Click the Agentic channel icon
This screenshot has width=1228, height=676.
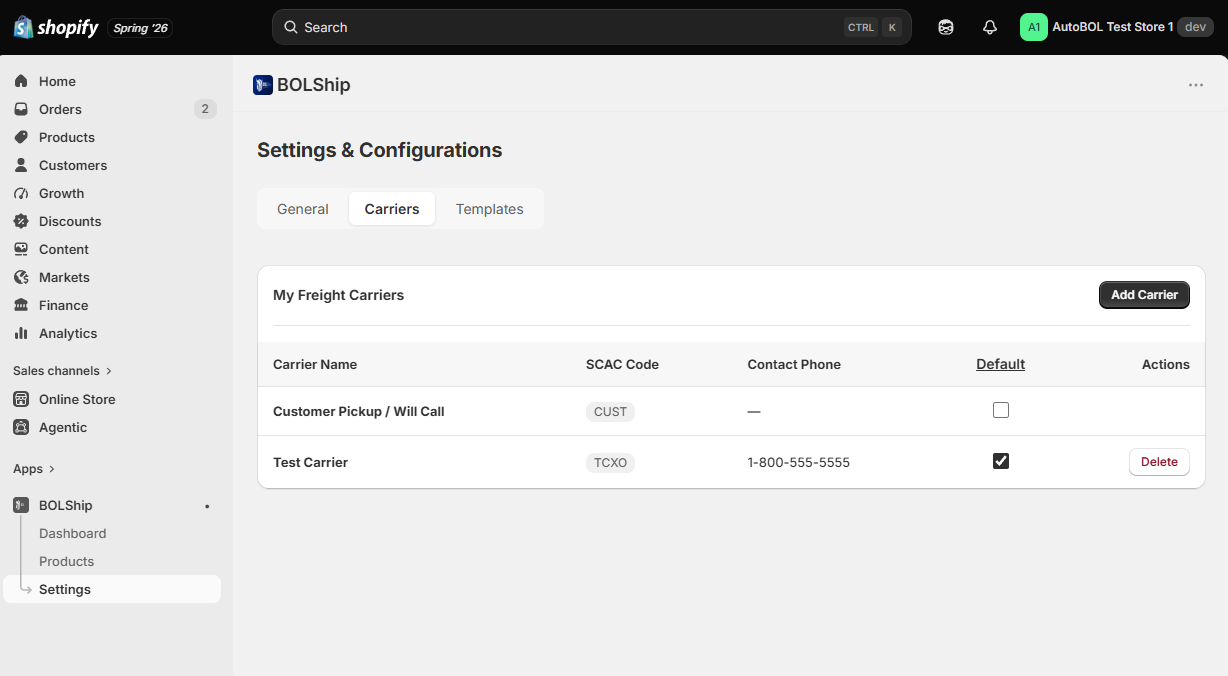[21, 427]
